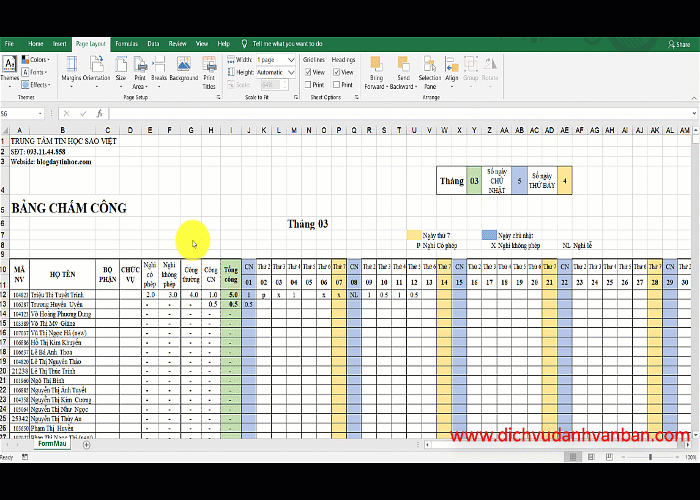Click zoom out minus button
700x500 pixels.
coord(624,457)
